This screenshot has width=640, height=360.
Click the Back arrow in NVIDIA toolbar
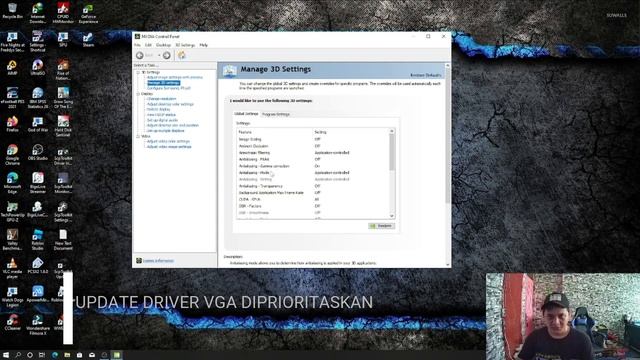(x=140, y=55)
